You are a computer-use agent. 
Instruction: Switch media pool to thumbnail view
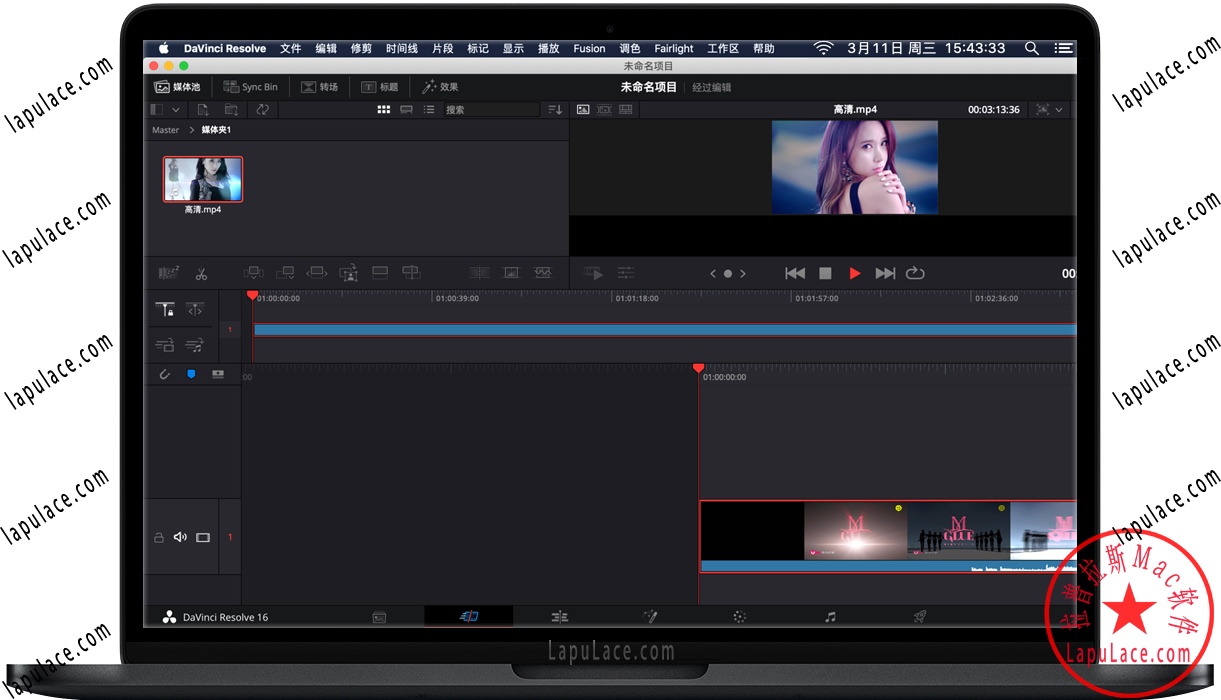pos(383,109)
